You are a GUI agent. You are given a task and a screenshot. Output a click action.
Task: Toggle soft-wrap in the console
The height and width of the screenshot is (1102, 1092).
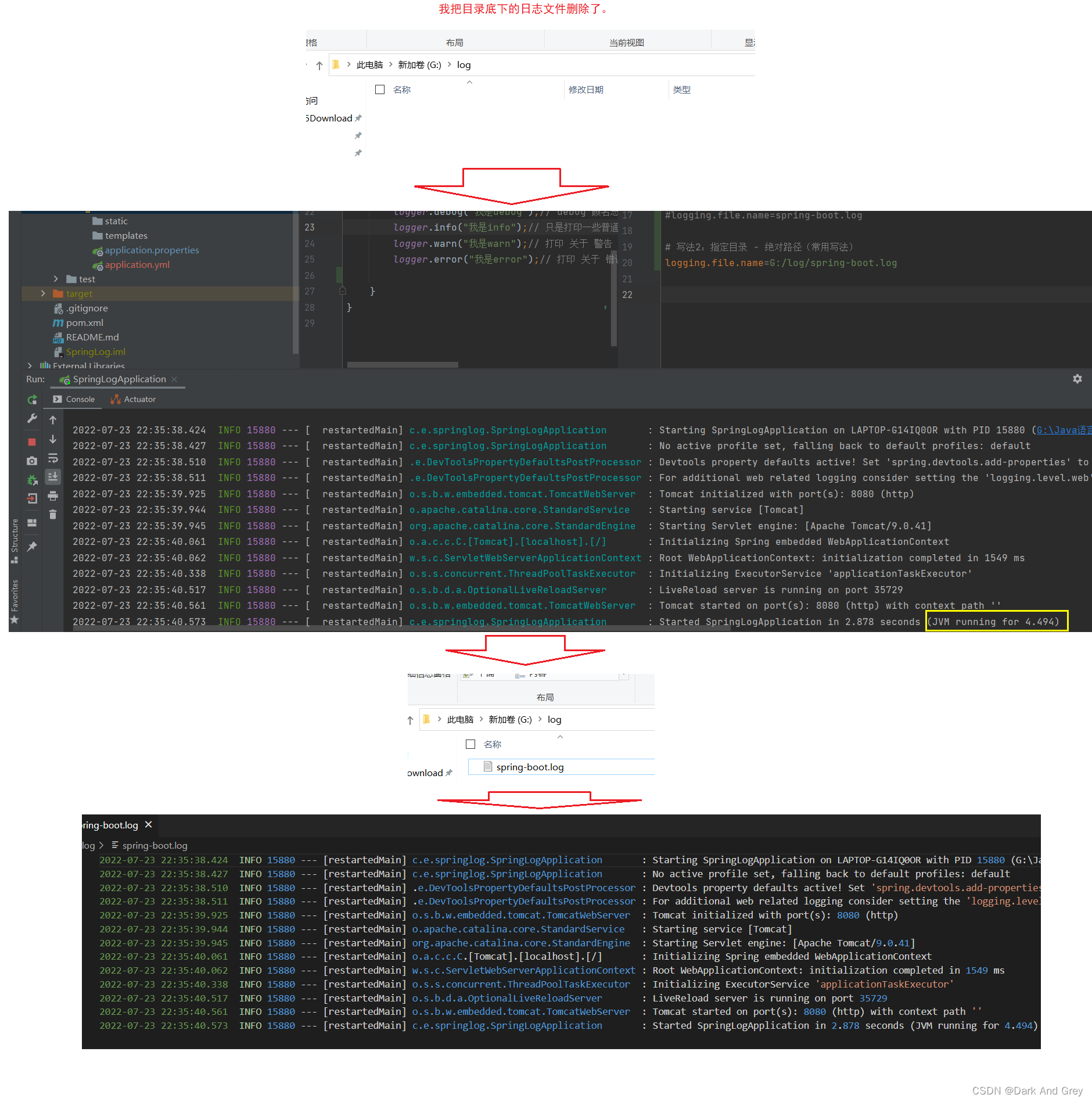pos(53,458)
